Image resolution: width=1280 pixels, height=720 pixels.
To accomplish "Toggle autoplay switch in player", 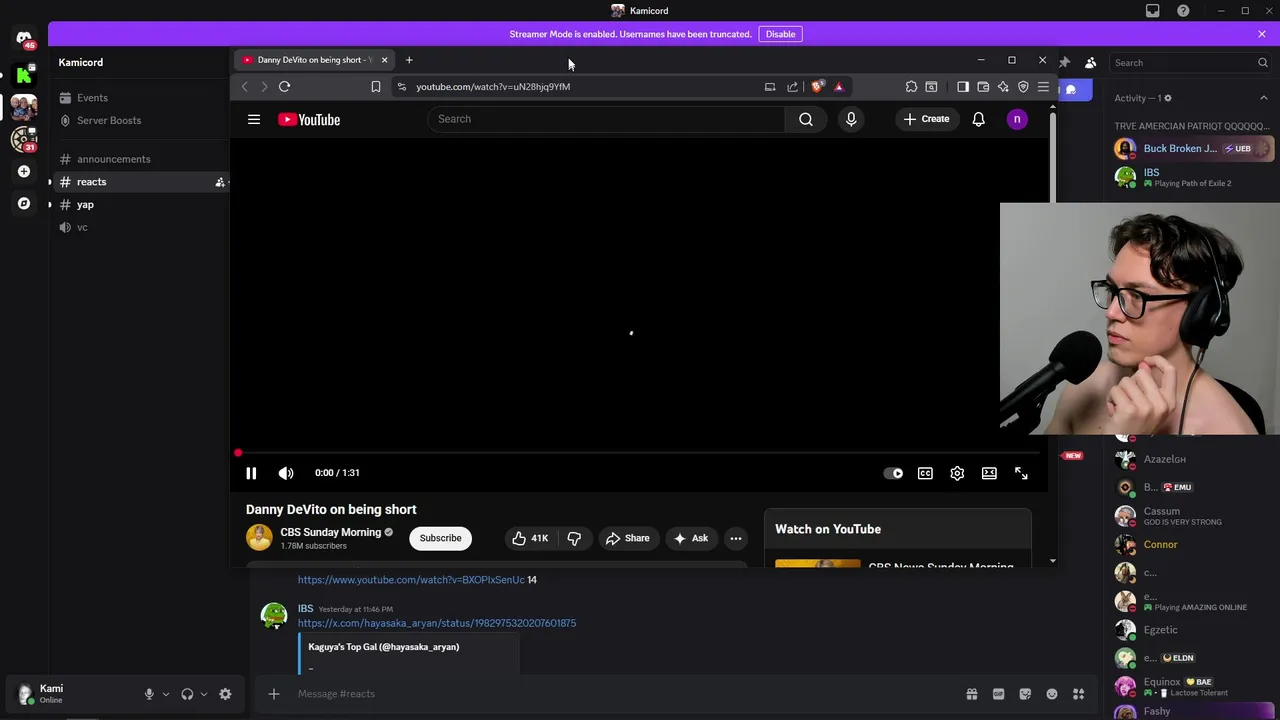I will pos(893,473).
